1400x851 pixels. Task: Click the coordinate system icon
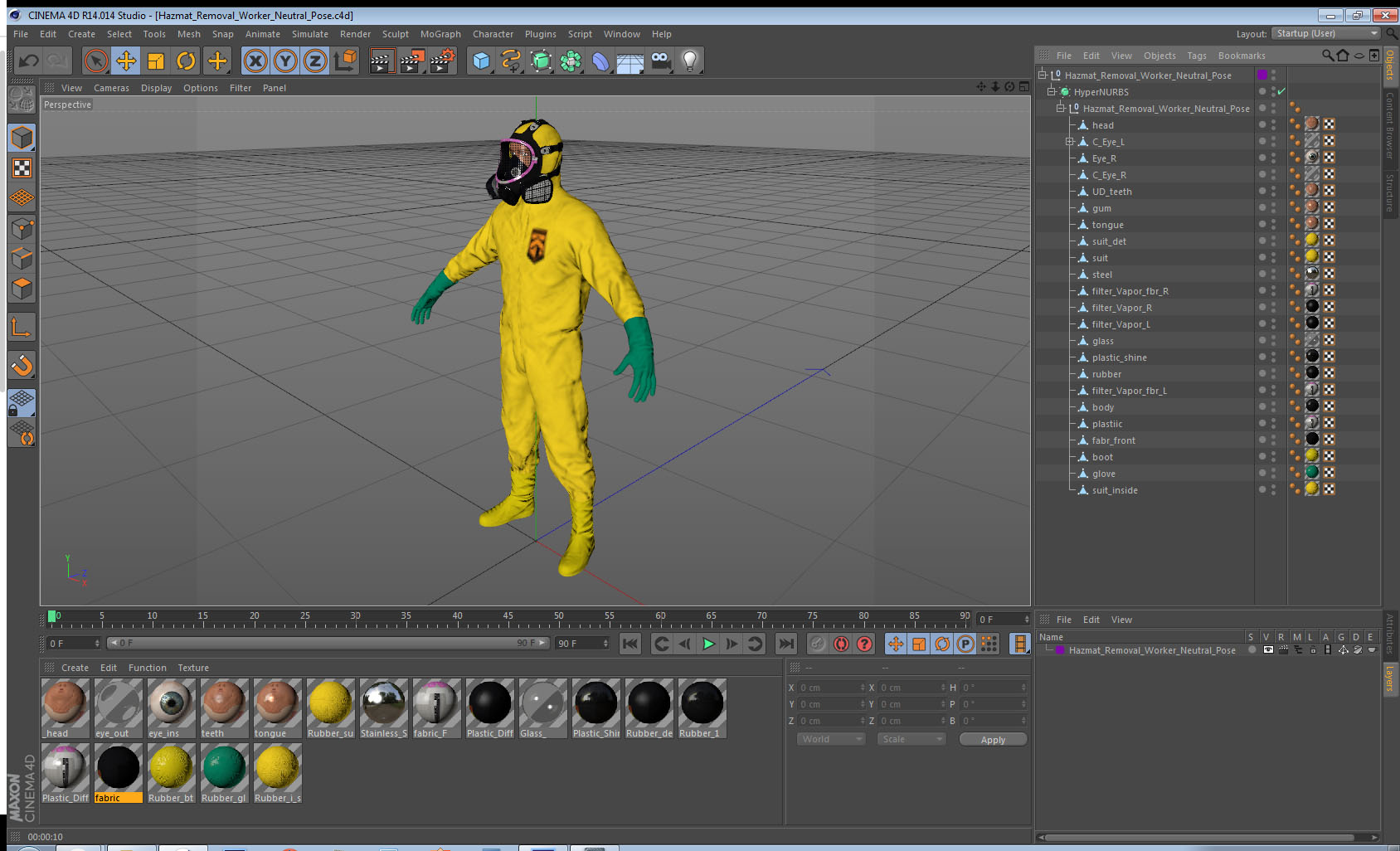point(345,61)
